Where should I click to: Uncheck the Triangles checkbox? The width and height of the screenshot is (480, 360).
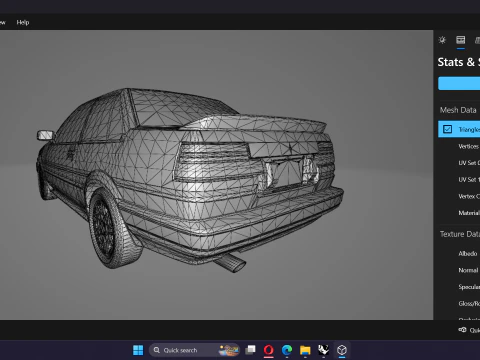pos(447,129)
